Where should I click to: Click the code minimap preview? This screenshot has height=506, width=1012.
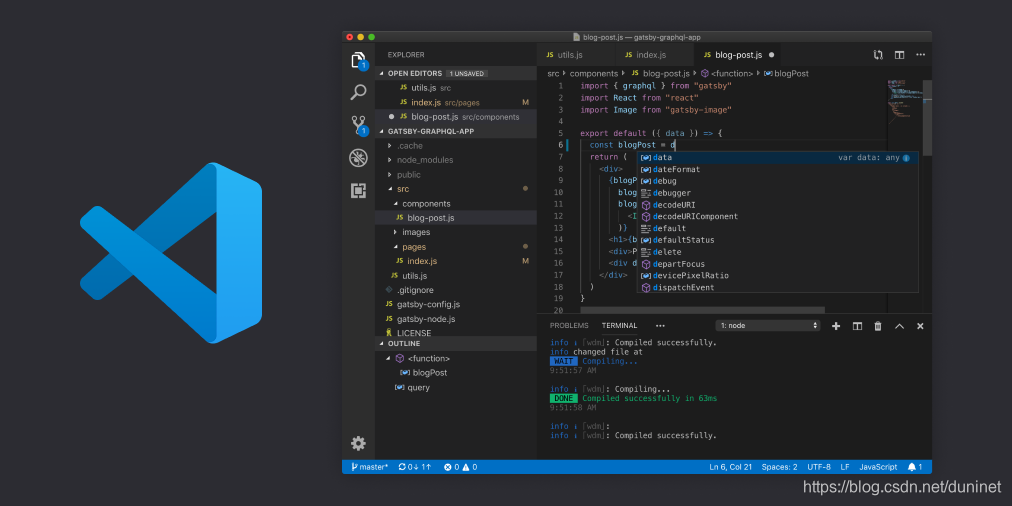click(x=904, y=101)
